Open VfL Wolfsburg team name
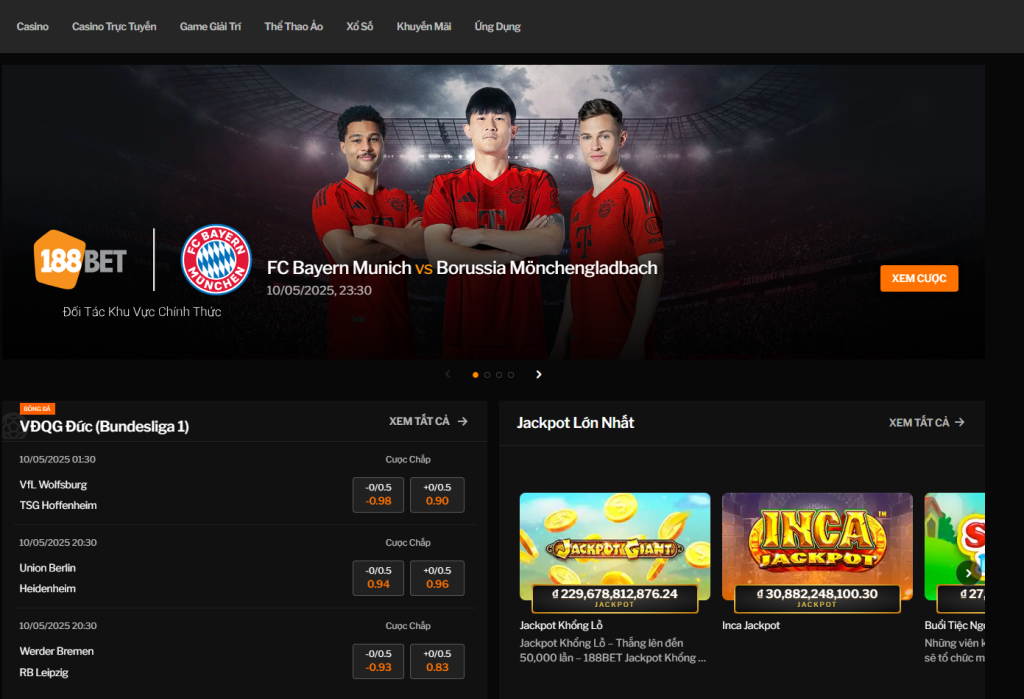The width and height of the screenshot is (1024, 699). pos(53,485)
